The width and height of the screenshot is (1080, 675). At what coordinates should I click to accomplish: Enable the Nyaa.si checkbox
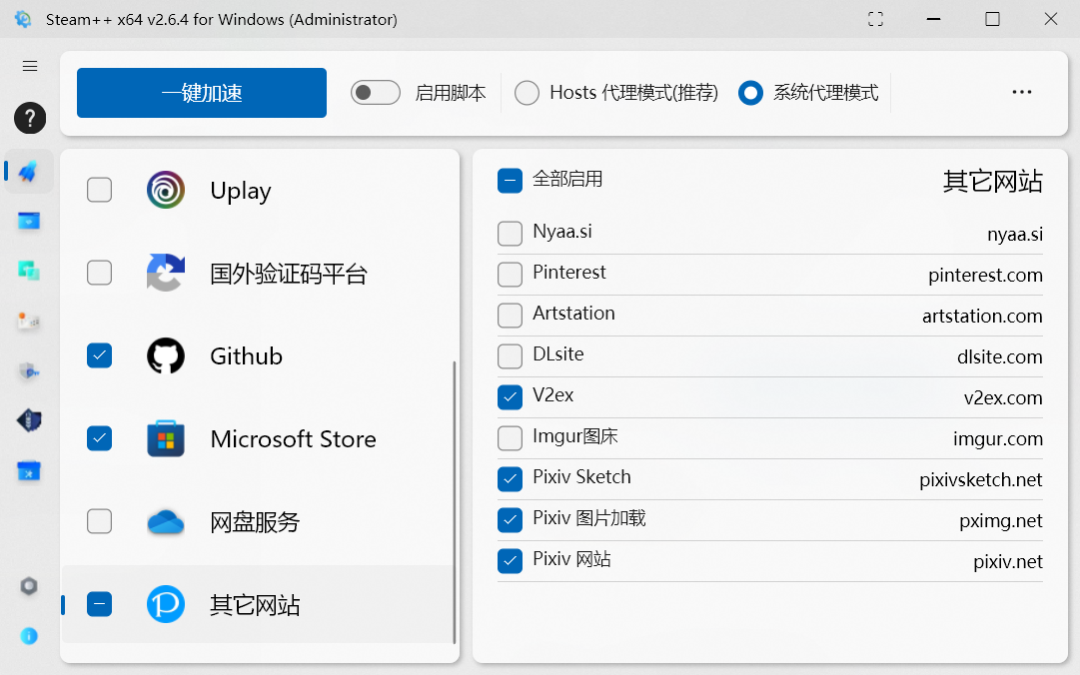(x=510, y=233)
